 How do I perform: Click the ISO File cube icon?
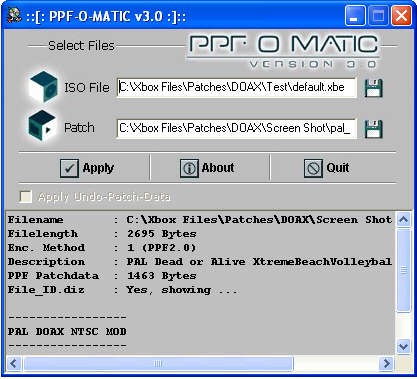tap(43, 86)
